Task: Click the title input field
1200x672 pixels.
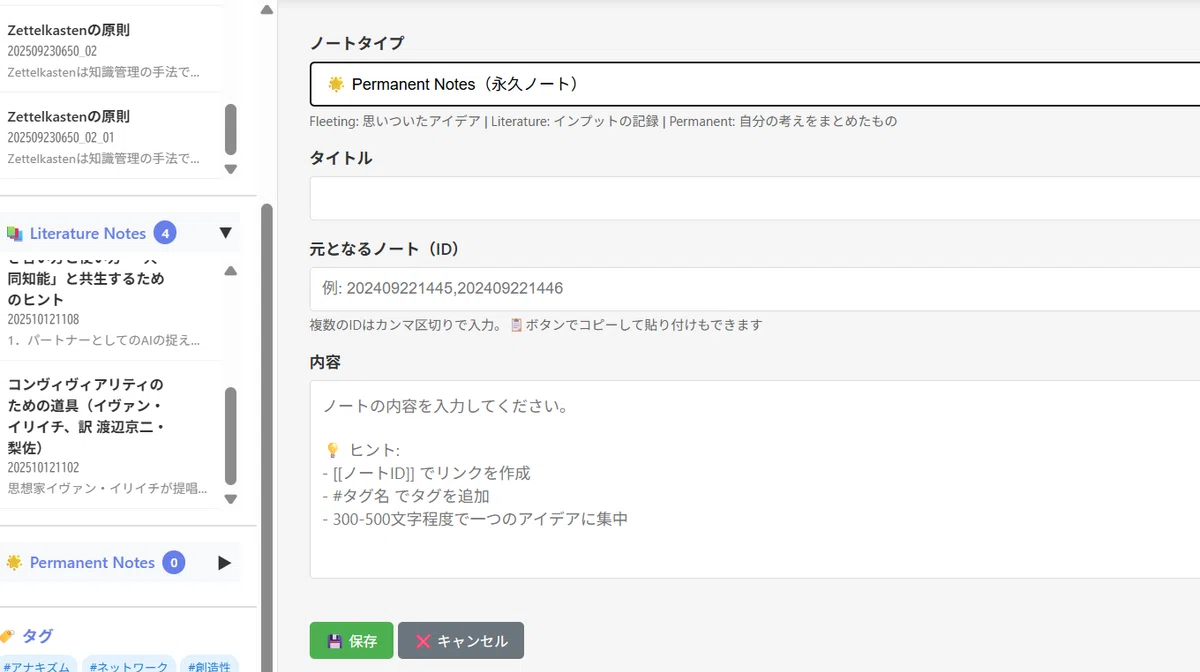Action: pos(755,198)
